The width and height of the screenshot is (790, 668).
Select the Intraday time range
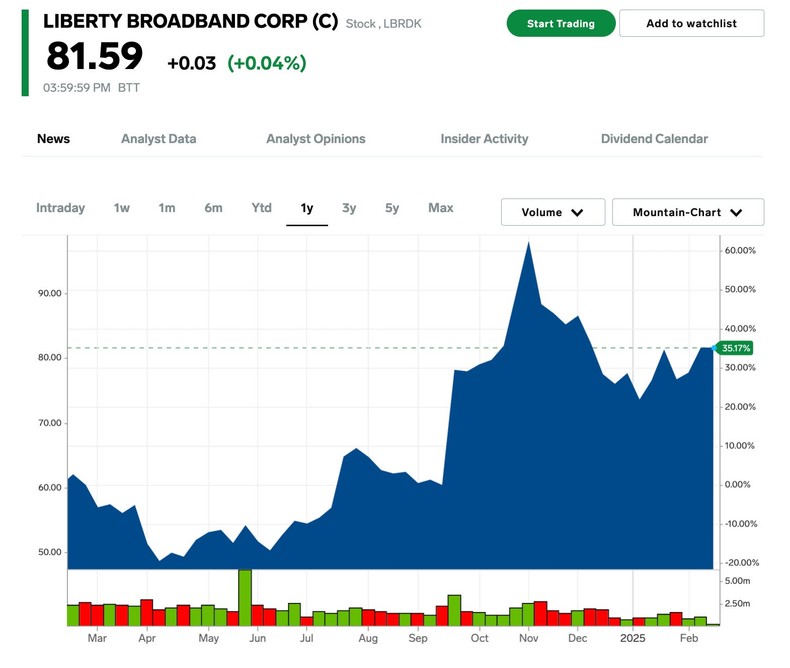(60, 208)
